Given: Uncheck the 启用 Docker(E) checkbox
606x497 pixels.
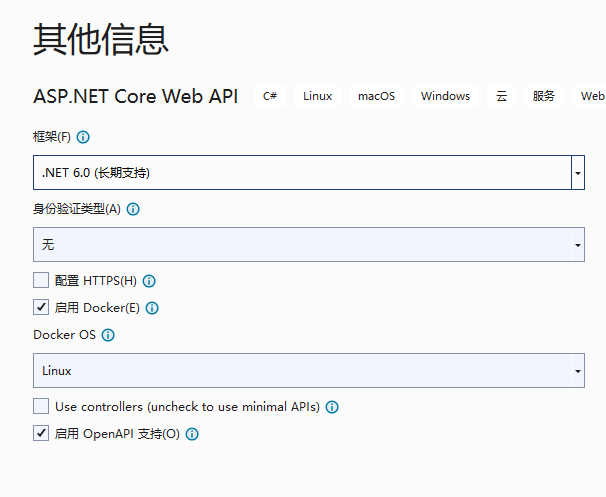Looking at the screenshot, I should point(41,307).
